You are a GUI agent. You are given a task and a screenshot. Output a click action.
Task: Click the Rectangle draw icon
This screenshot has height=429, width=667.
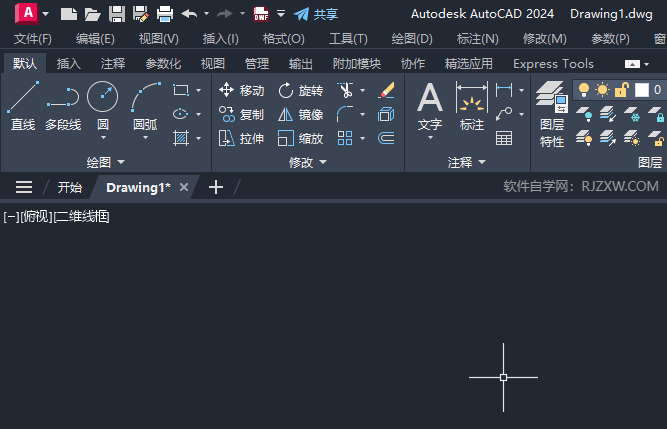pos(181,90)
